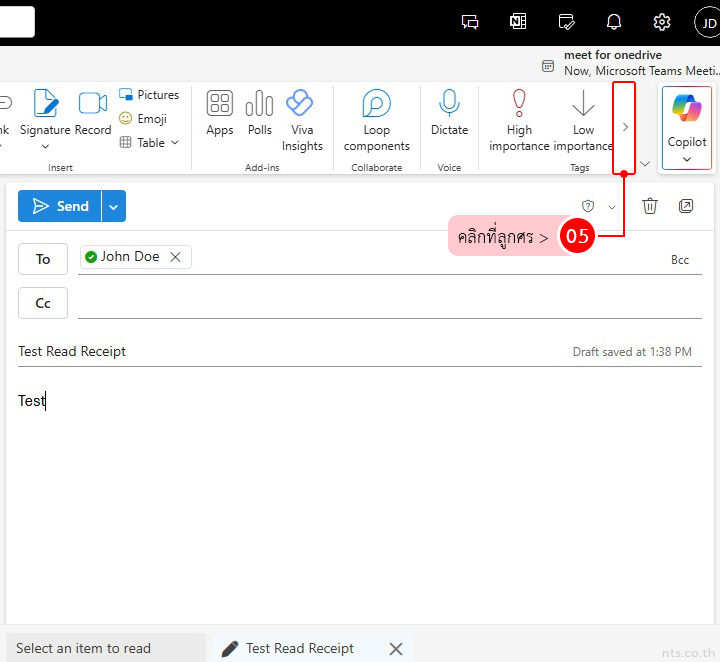Open the meet for onedrive reminder

point(641,63)
